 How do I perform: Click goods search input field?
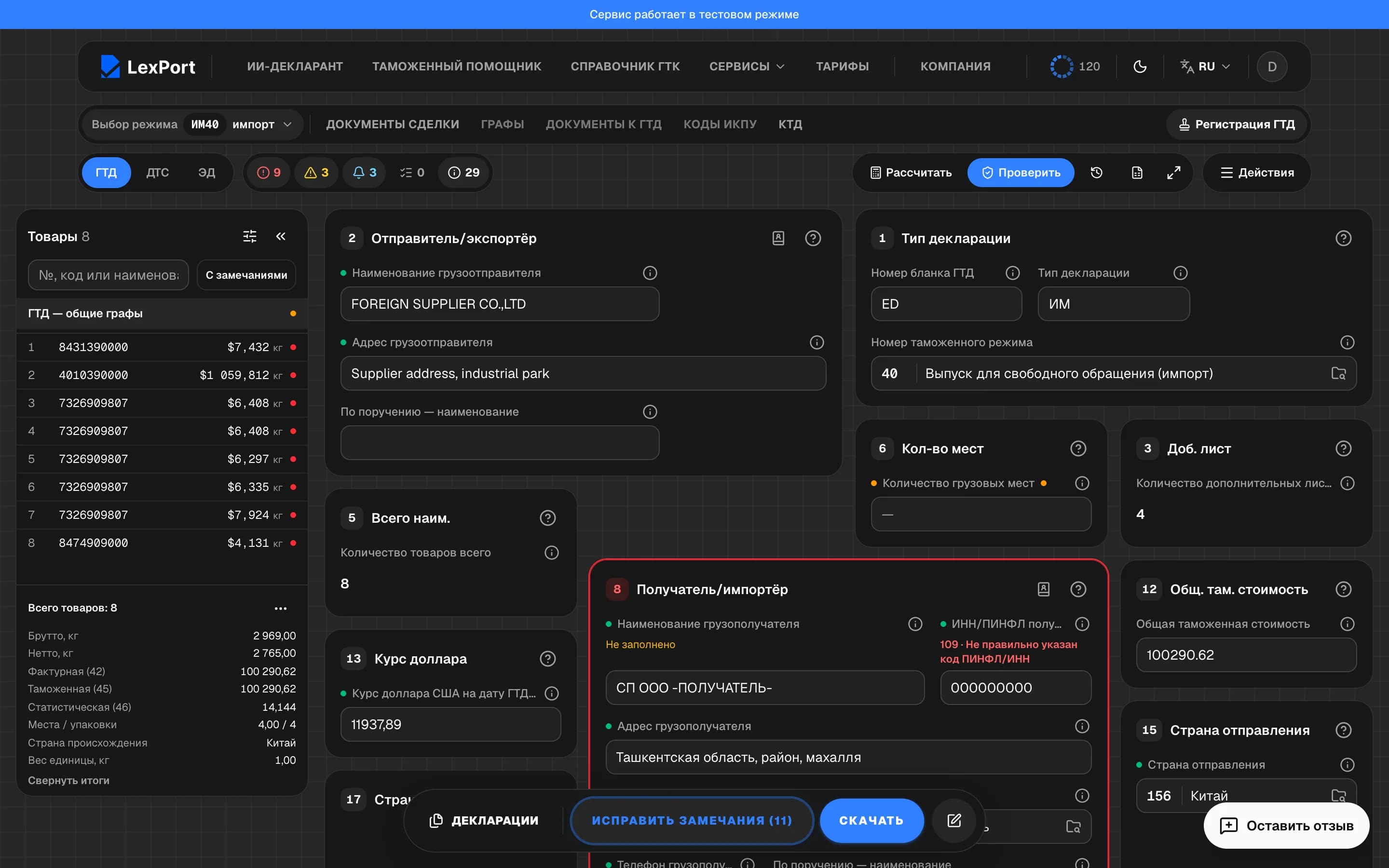click(x=109, y=275)
